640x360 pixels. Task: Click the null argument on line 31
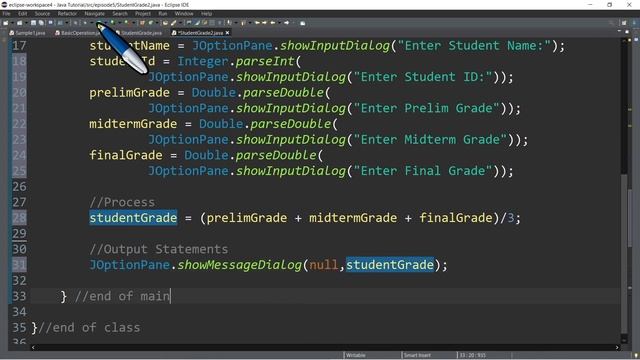point(324,265)
